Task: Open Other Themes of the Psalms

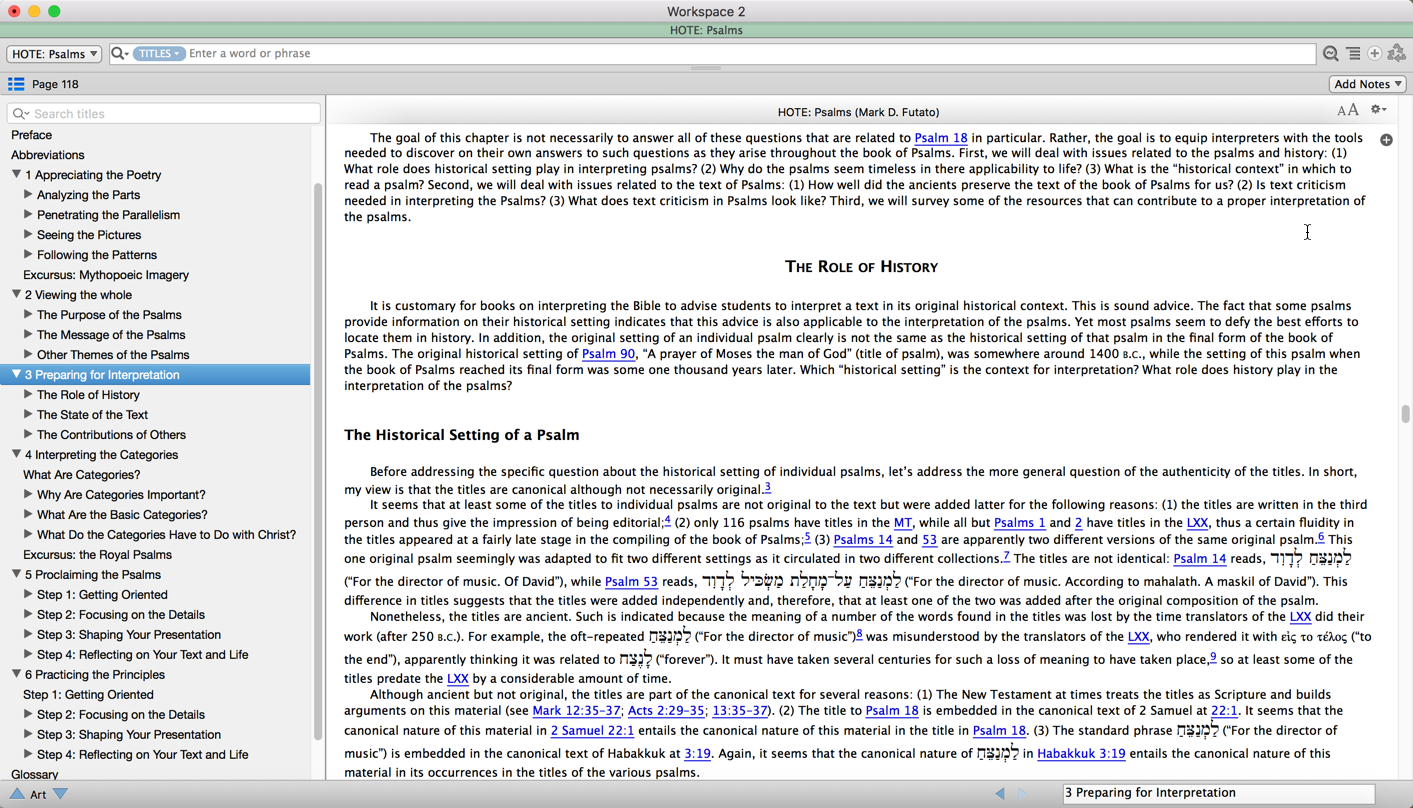Action: [113, 355]
